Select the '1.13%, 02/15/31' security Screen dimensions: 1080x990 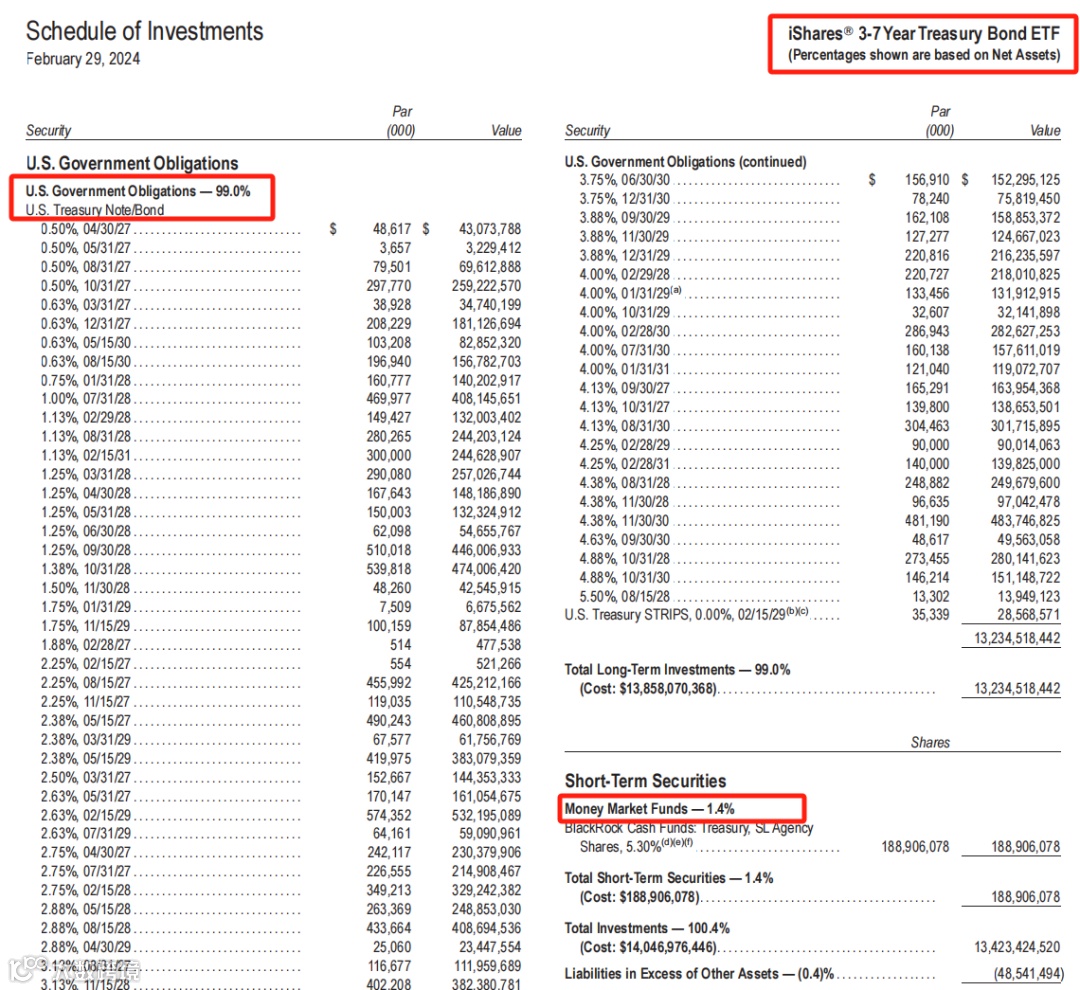(x=85, y=455)
